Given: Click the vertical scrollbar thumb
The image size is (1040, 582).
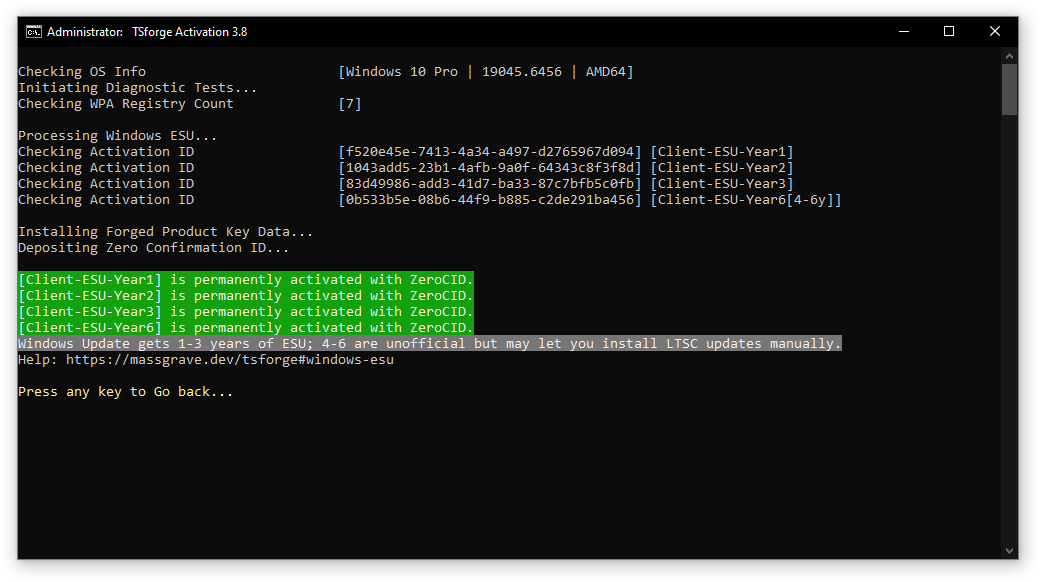Looking at the screenshot, I should click(1009, 90).
